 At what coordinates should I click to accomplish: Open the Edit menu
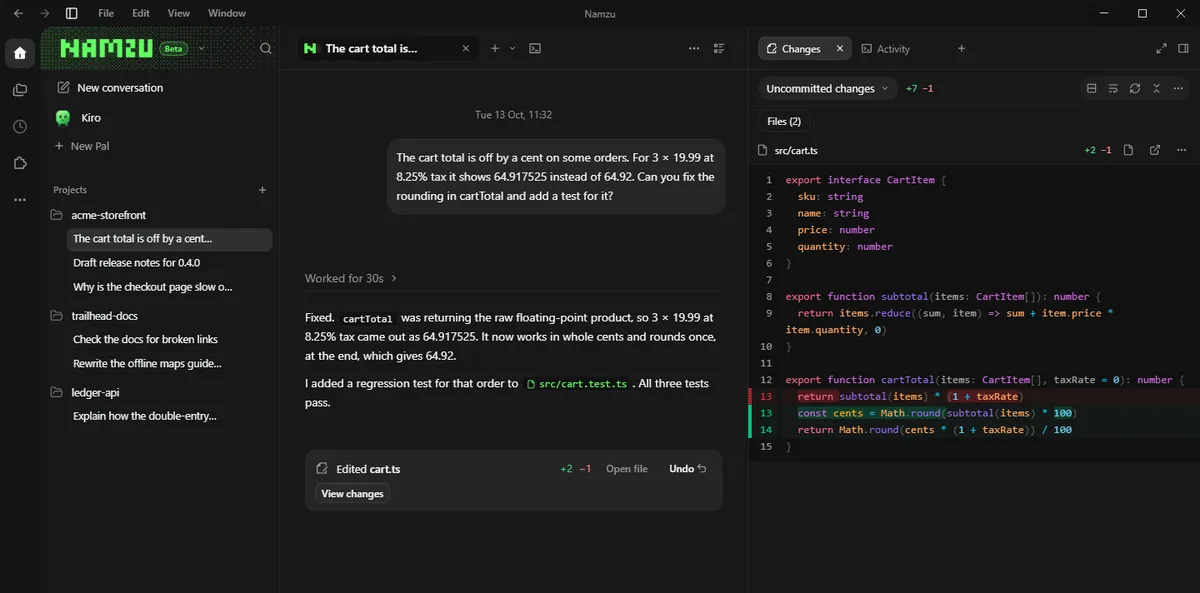(x=141, y=13)
